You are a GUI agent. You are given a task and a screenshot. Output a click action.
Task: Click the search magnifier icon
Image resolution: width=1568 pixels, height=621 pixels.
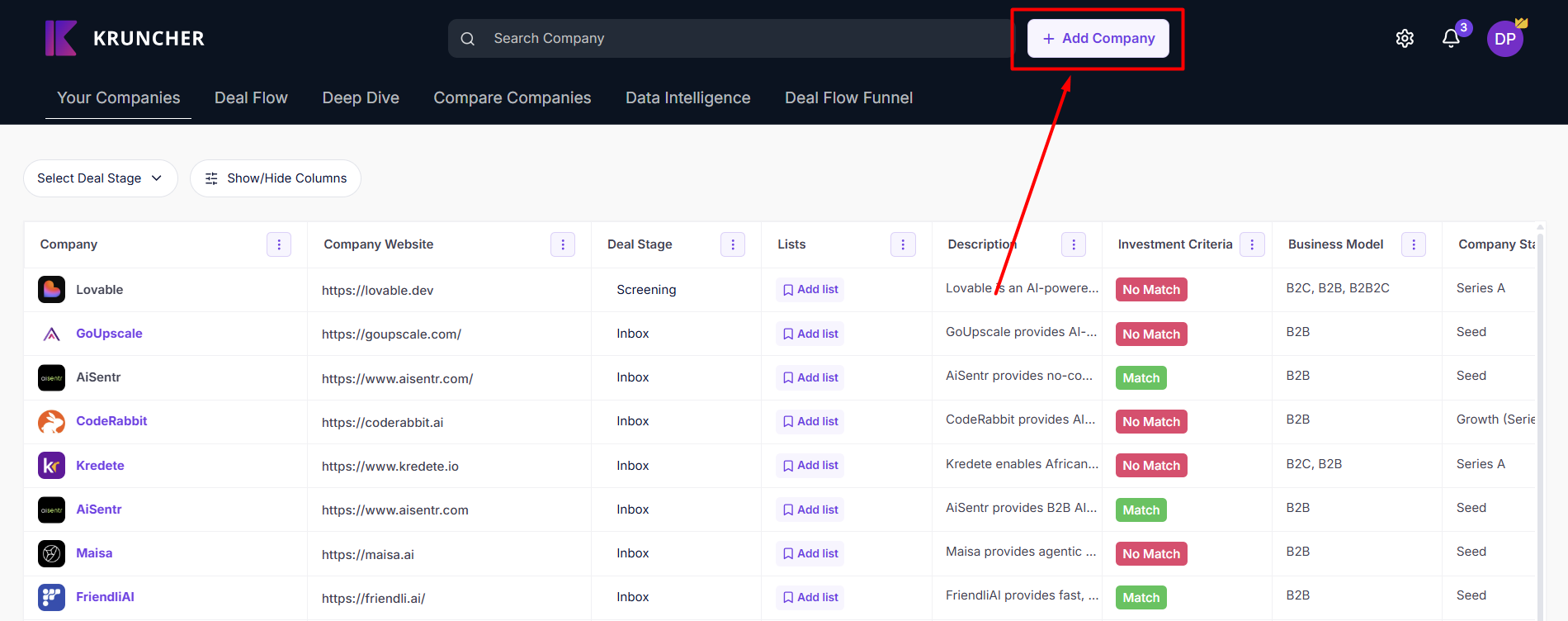tap(467, 39)
